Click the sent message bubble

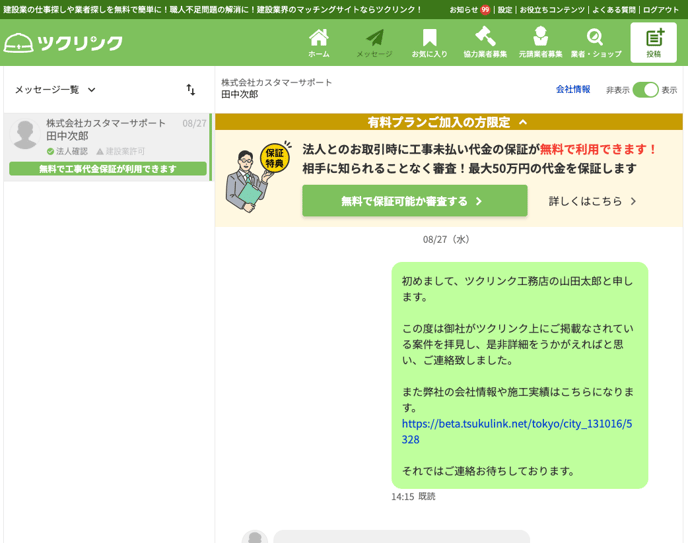click(520, 375)
